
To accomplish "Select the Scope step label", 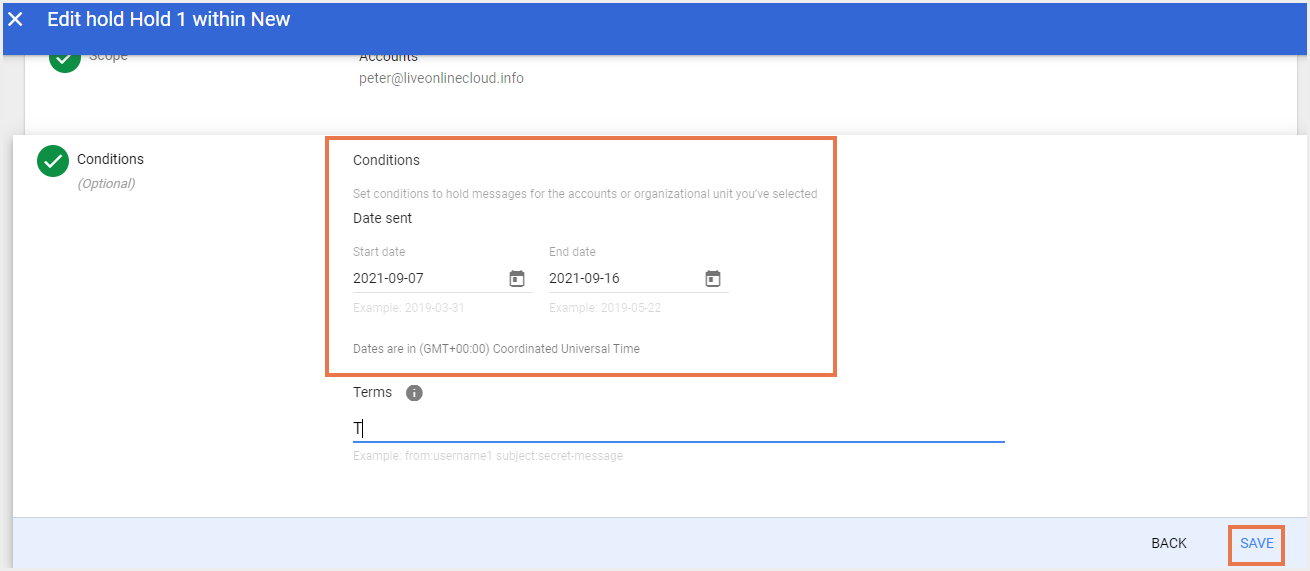I will 109,57.
